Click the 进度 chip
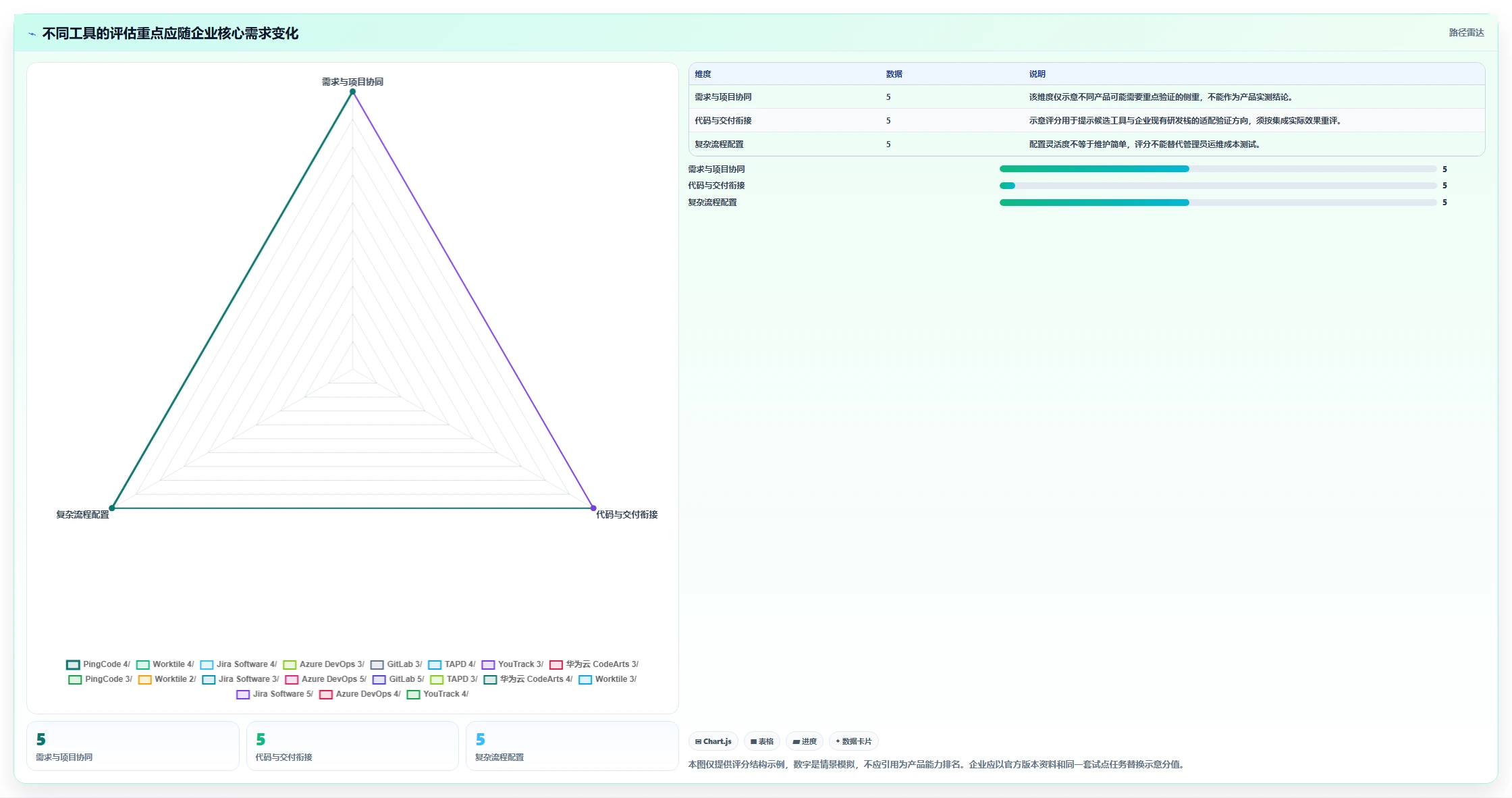Image resolution: width=1512 pixels, height=798 pixels. 805,741
